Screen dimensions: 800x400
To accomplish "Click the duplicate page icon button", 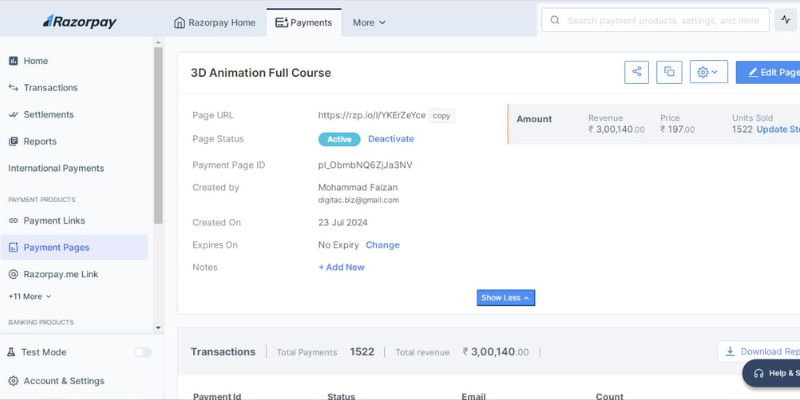I will 669,72.
